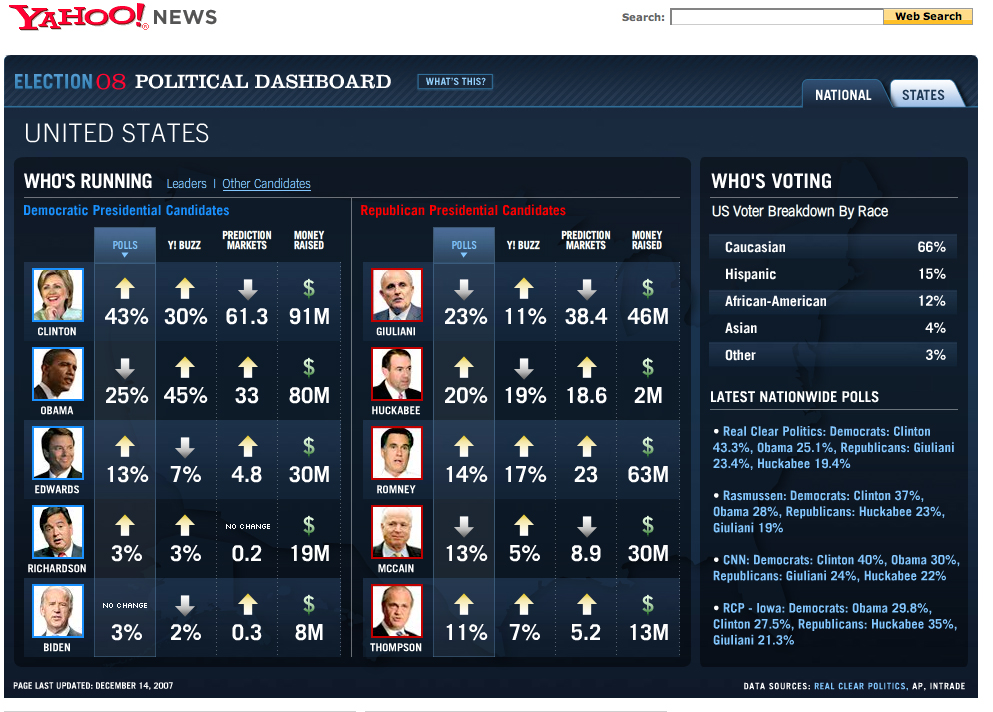
Task: Click the Hispanic 15% row
Action: (833, 274)
